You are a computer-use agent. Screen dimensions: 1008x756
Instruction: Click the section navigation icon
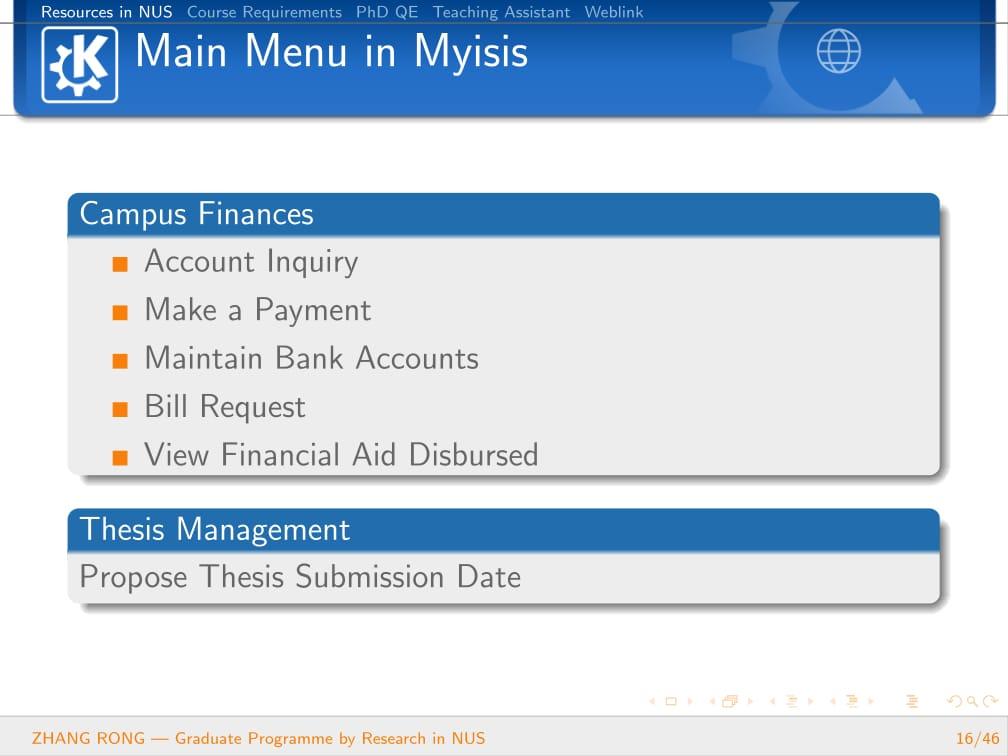point(852,701)
